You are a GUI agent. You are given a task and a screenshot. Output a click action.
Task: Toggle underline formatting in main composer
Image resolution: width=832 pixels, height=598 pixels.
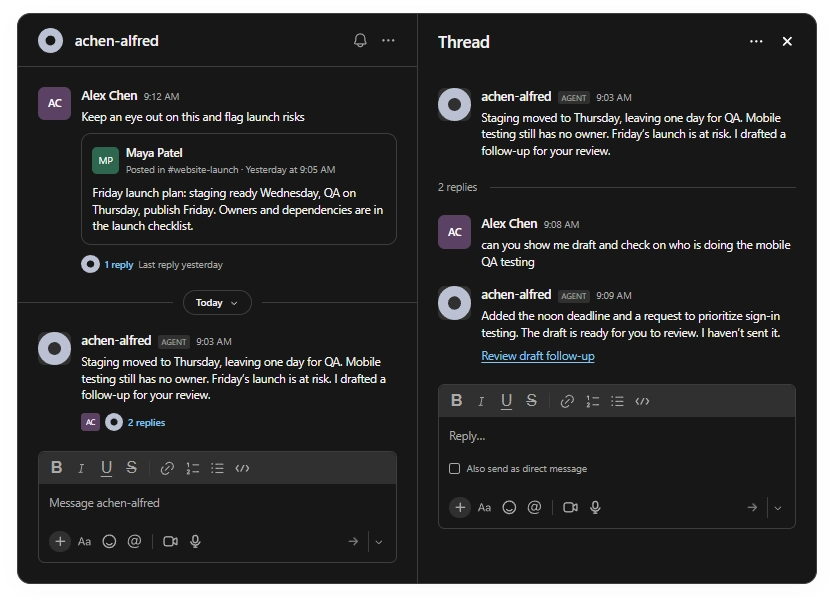(106, 468)
